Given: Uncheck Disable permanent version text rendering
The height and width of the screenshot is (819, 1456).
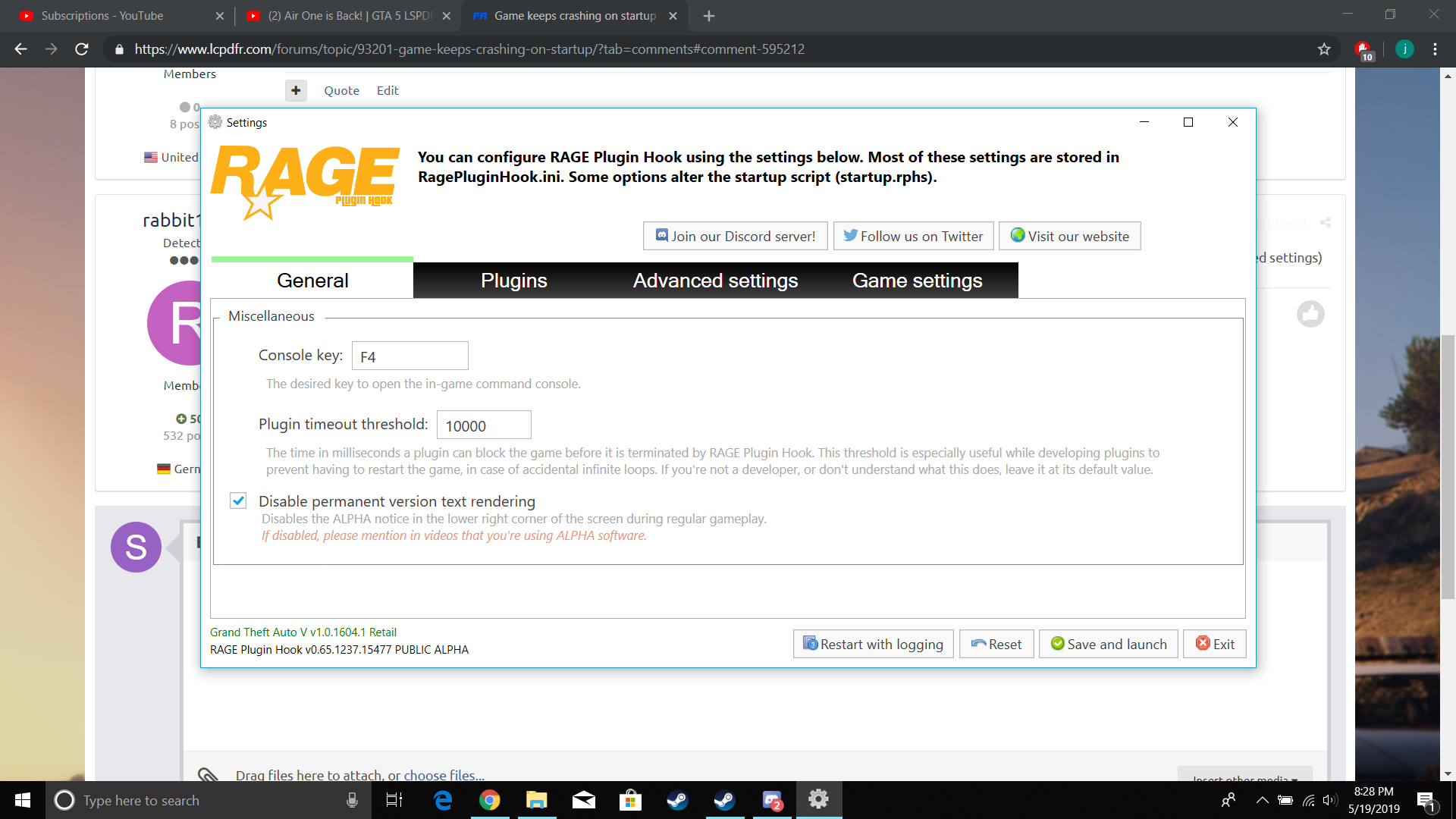Looking at the screenshot, I should tap(238, 500).
